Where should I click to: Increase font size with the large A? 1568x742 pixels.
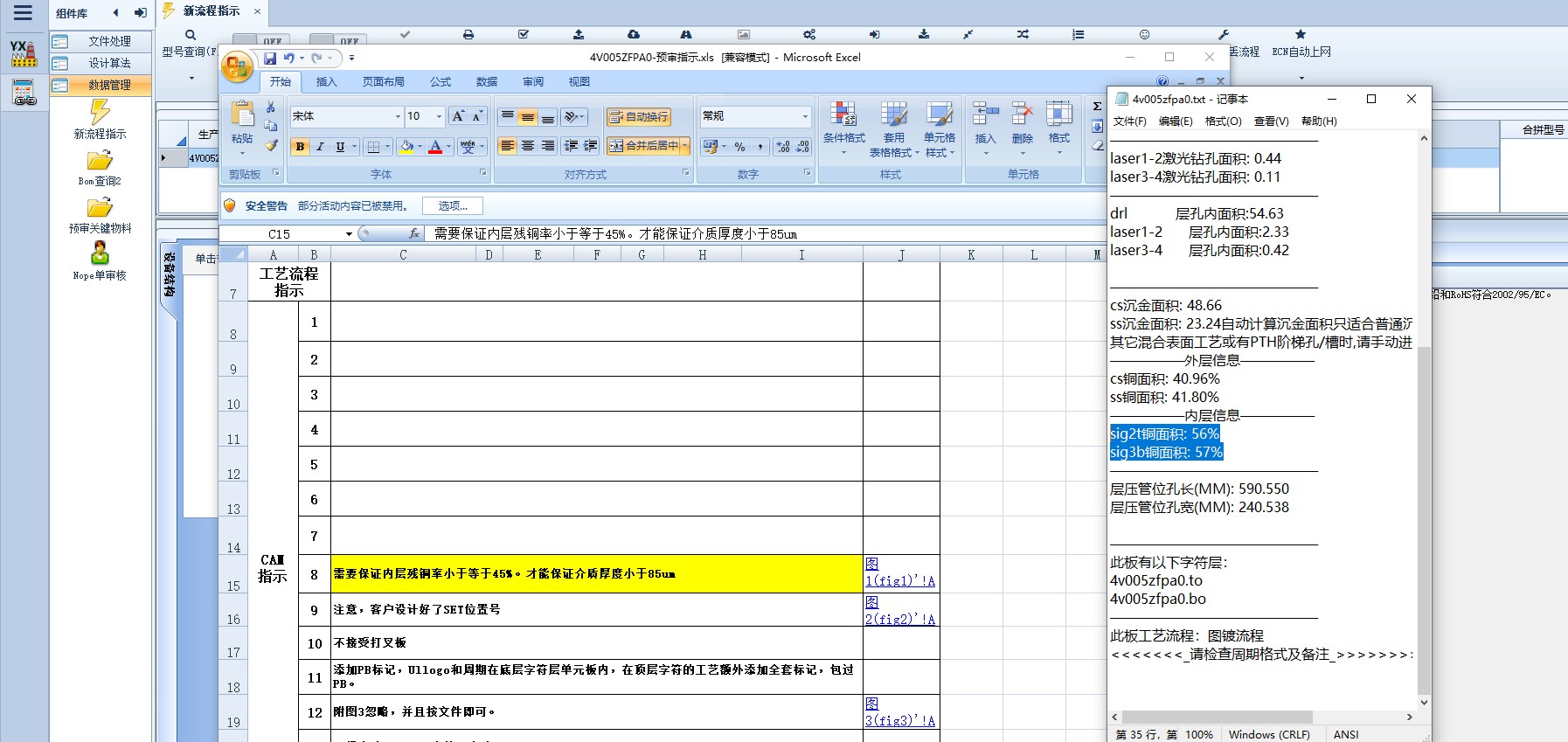pyautogui.click(x=458, y=116)
